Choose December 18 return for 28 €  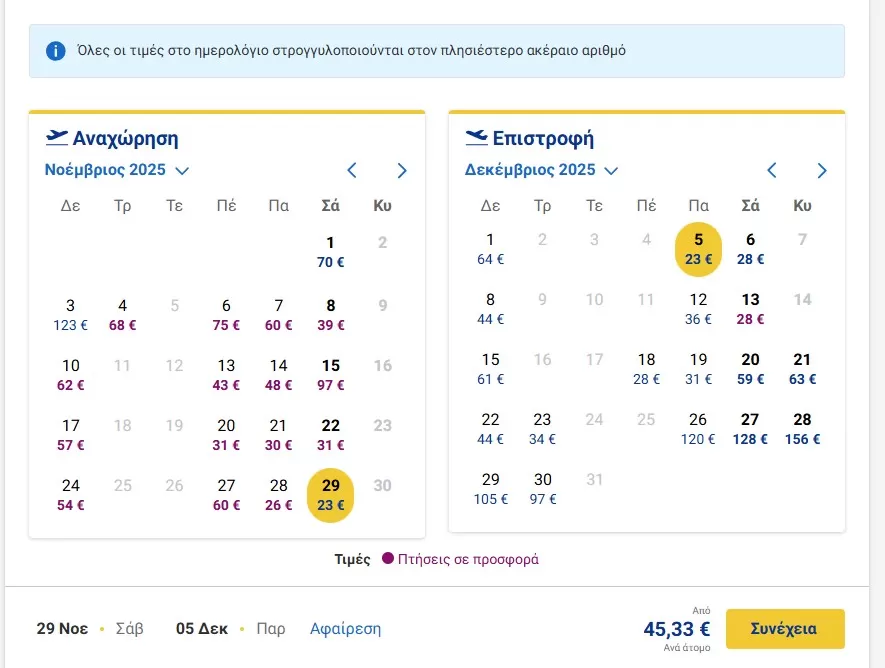(647, 368)
